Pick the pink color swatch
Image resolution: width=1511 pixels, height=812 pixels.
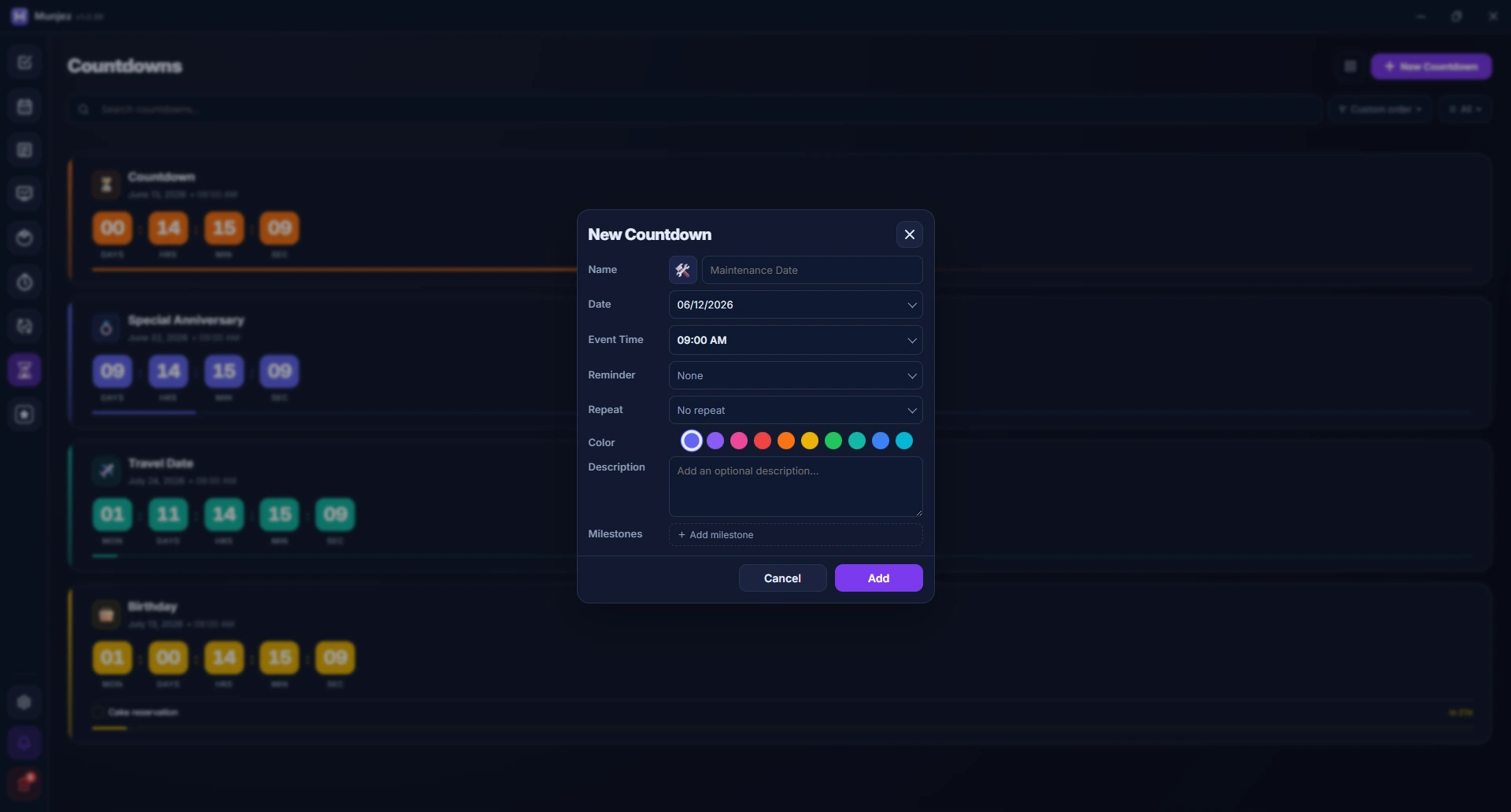pyautogui.click(x=738, y=441)
